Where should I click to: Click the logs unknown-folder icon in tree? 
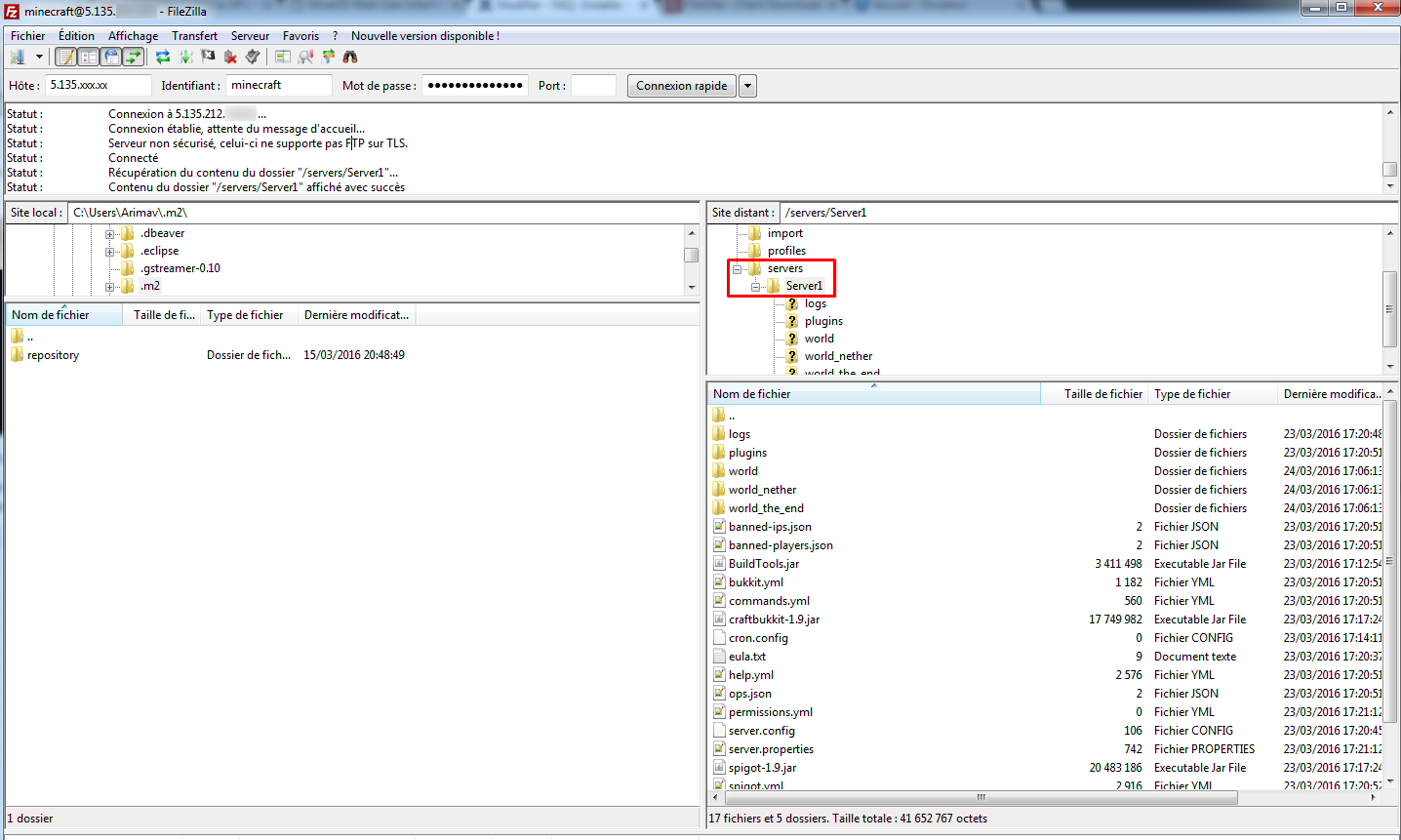792,303
